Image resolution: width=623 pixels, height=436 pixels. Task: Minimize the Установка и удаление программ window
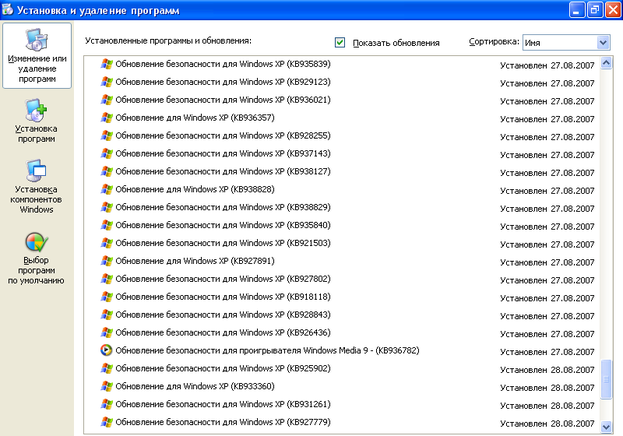[577, 10]
